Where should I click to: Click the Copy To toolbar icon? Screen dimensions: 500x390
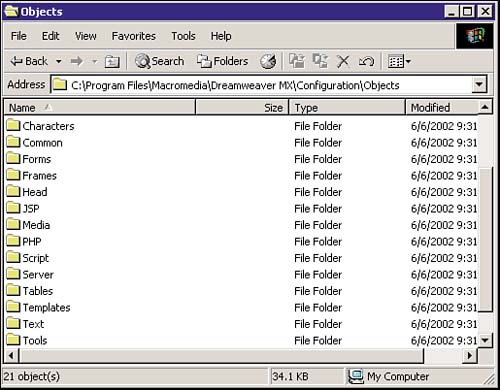pyautogui.click(x=320, y=61)
